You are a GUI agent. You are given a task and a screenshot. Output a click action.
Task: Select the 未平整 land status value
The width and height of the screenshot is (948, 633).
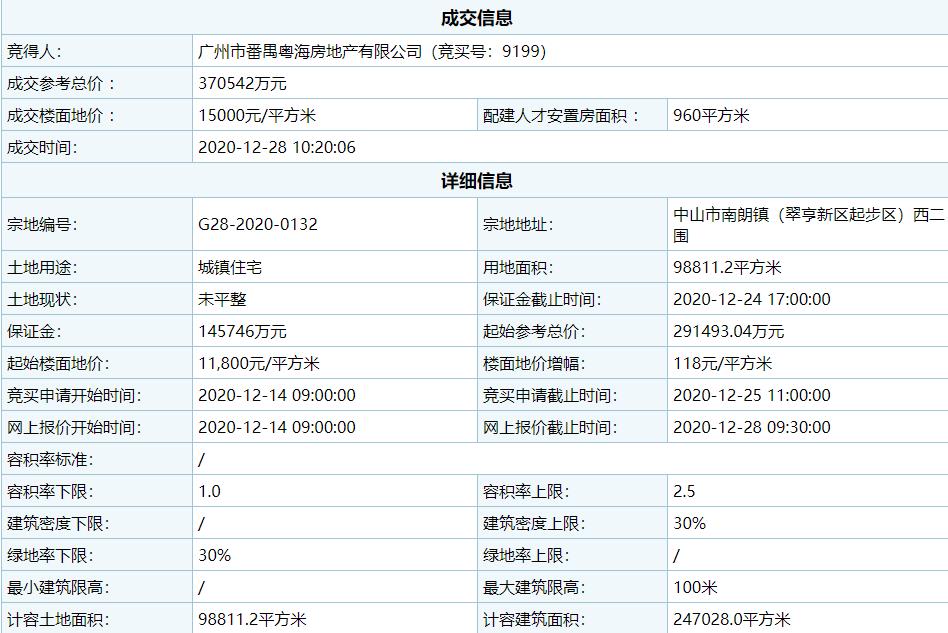click(x=222, y=299)
